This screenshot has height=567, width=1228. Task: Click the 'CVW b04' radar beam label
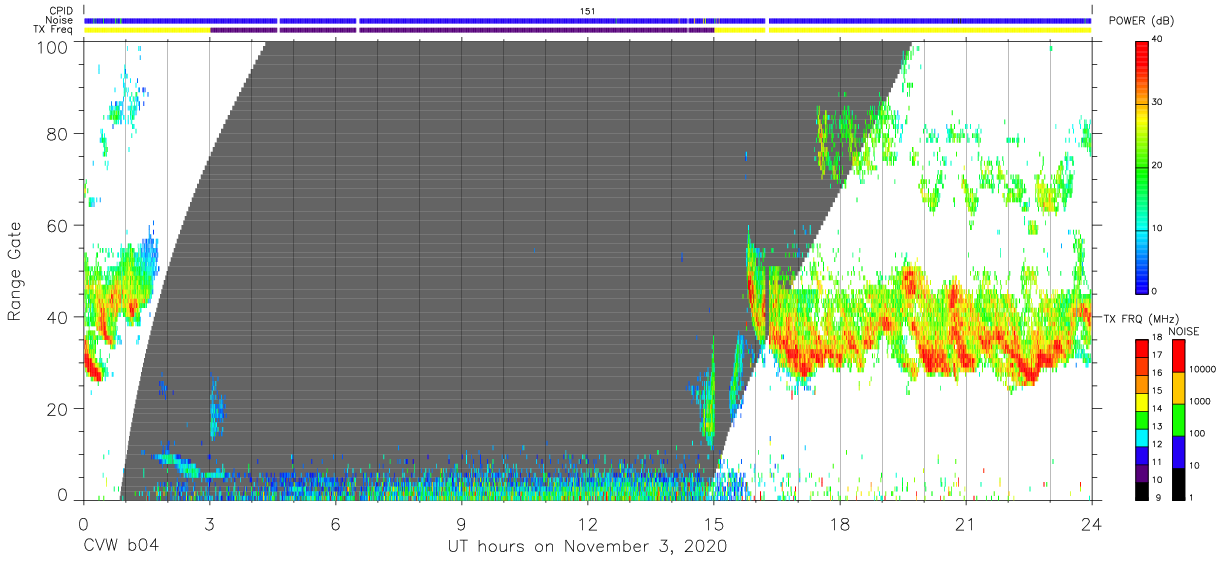point(120,546)
